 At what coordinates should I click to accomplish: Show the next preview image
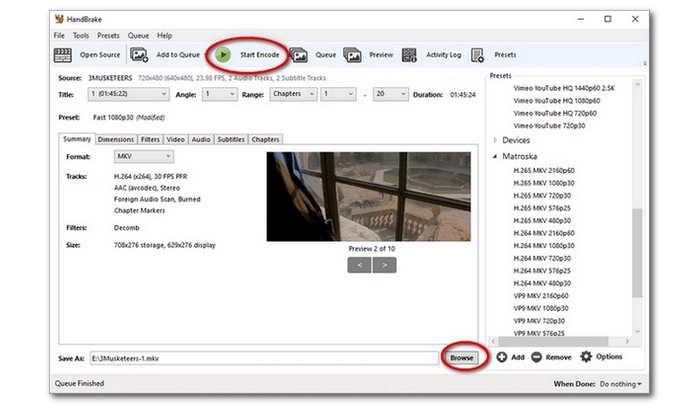pos(384,265)
